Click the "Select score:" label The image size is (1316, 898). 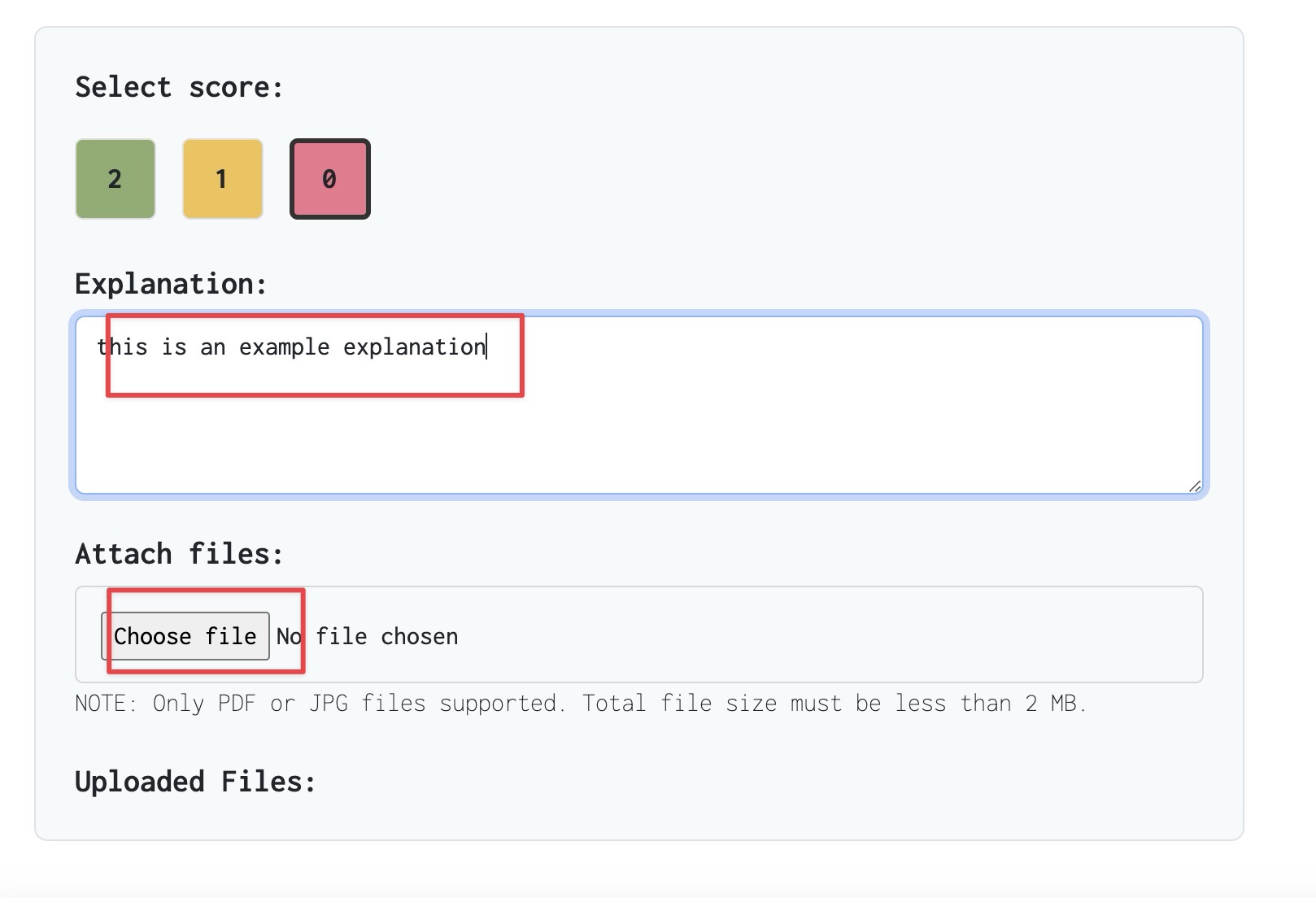tap(179, 87)
